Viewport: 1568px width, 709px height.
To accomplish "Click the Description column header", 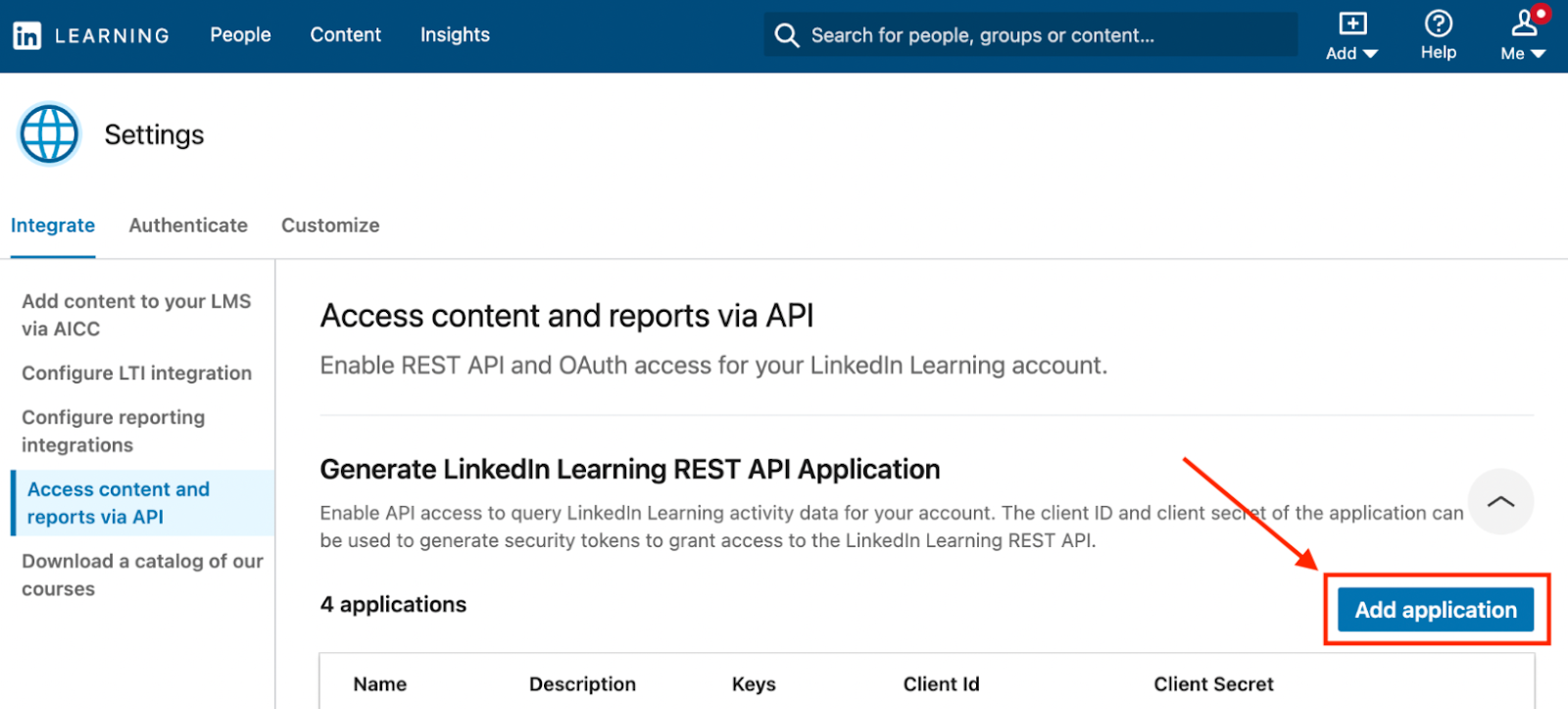I will pyautogui.click(x=582, y=684).
